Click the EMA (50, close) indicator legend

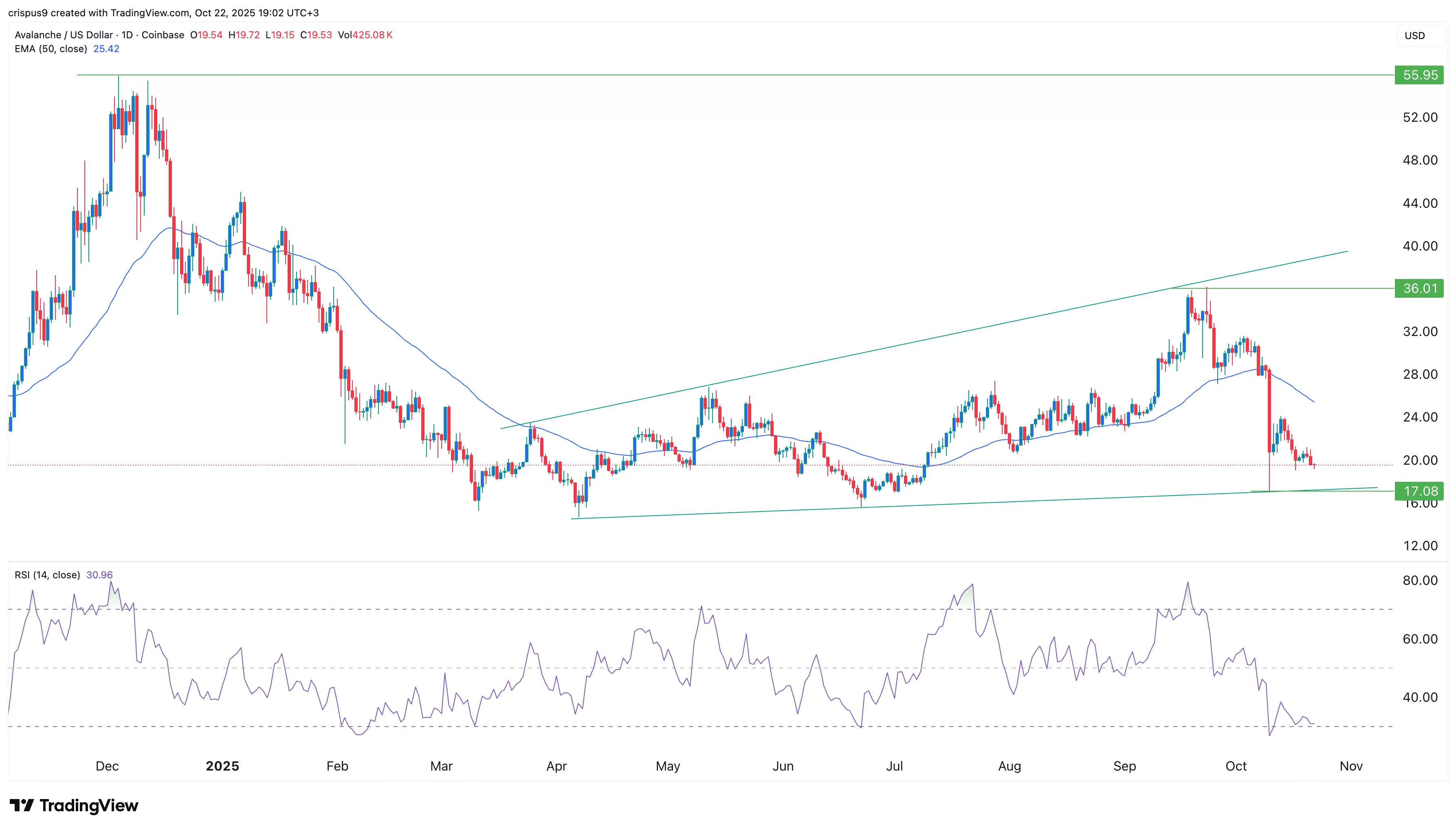point(51,49)
